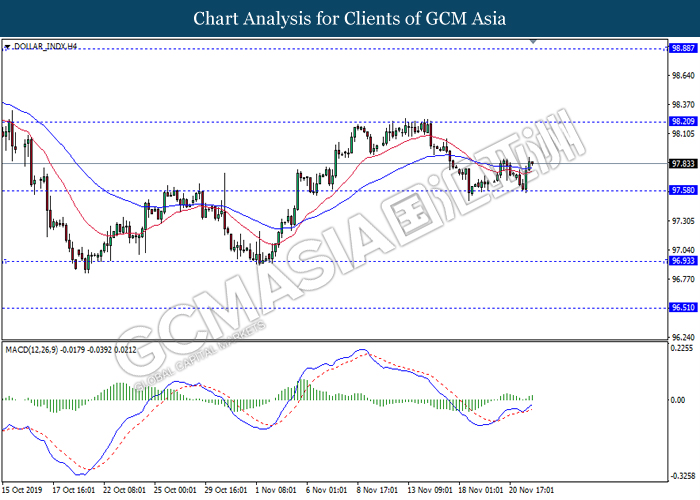Click the 98.105 price scale value
Image resolution: width=700 pixels, height=500 pixels.
click(x=683, y=134)
